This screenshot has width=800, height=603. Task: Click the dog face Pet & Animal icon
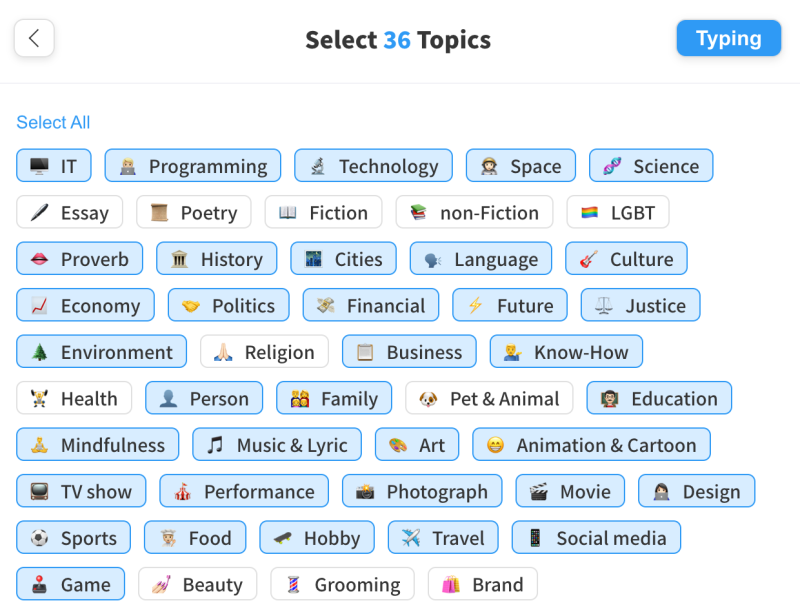click(x=428, y=398)
